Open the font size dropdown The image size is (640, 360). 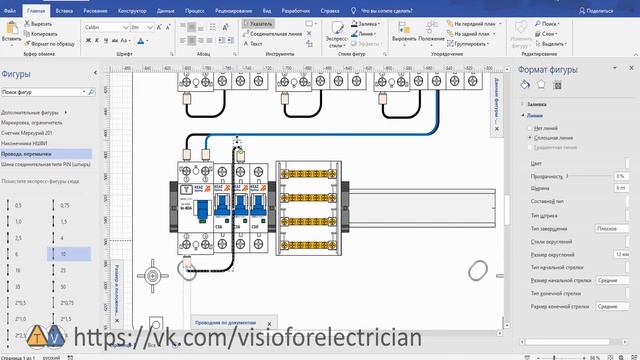(150, 27)
